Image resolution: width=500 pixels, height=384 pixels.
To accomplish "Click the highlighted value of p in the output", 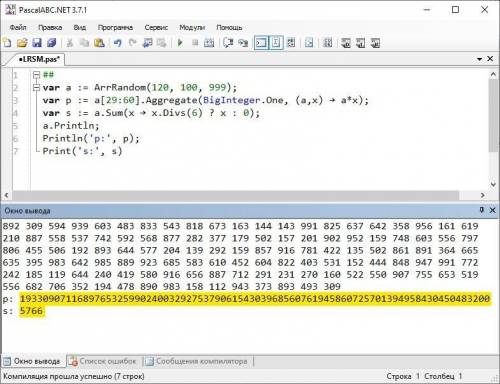I will [x=255, y=299].
